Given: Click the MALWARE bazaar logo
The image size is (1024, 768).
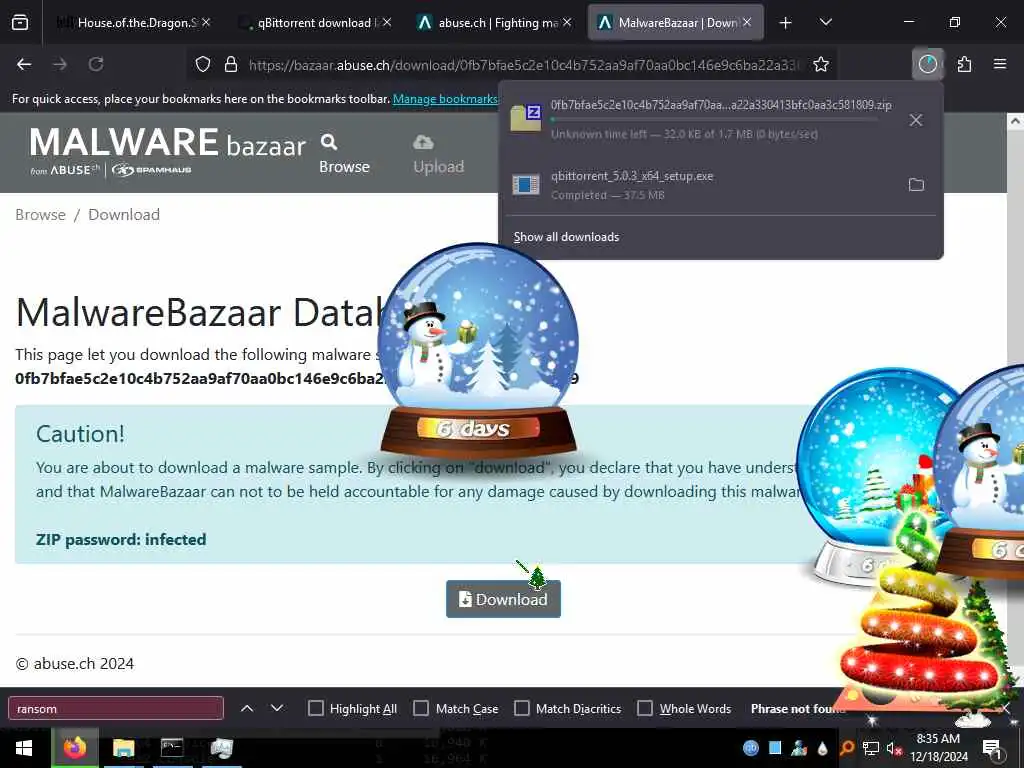Looking at the screenshot, I should [167, 152].
